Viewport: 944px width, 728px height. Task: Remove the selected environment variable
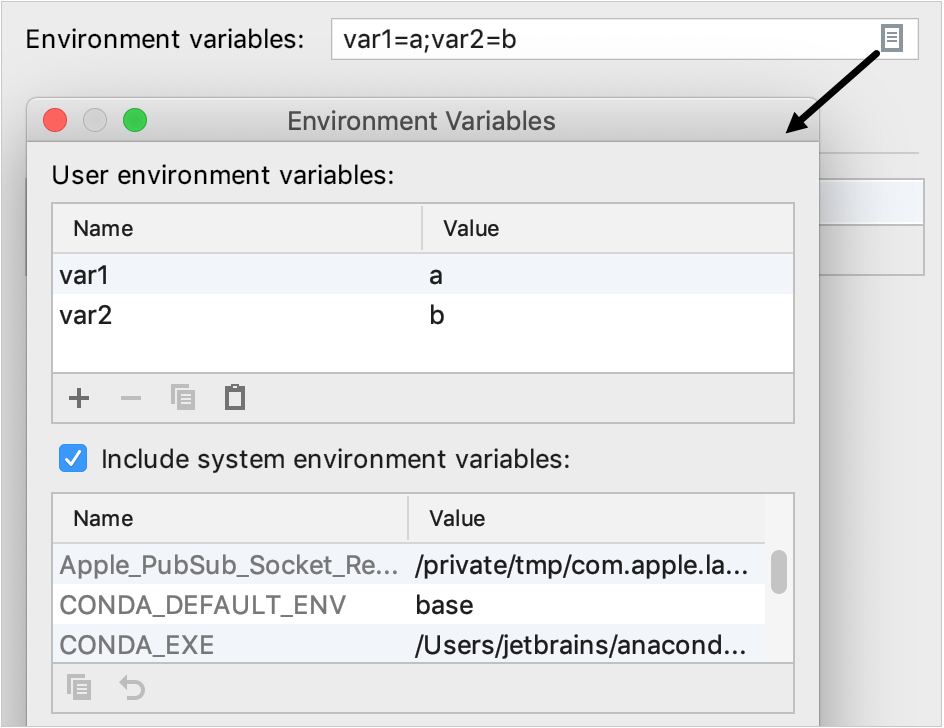[130, 397]
